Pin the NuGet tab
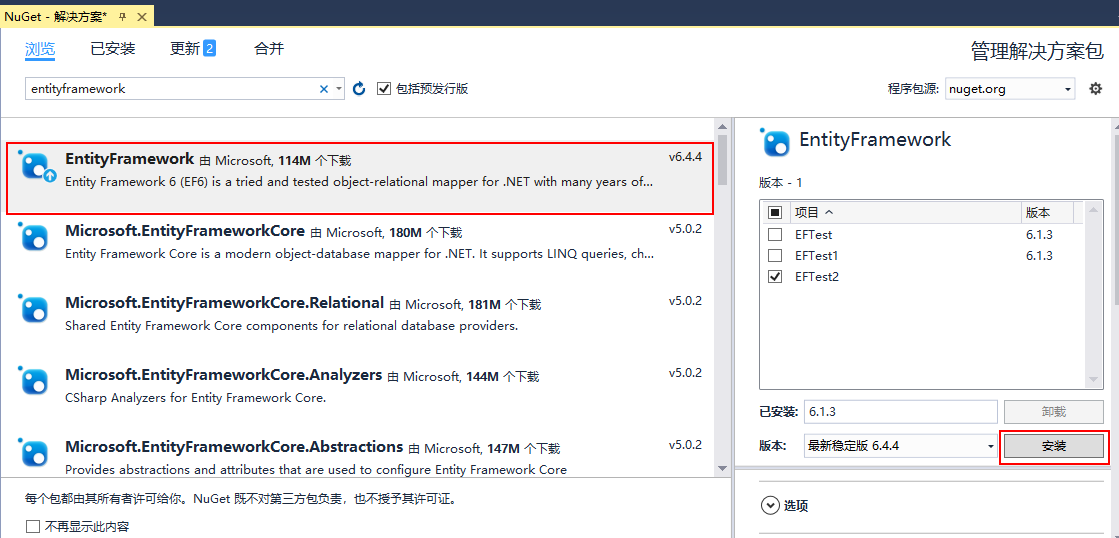 pos(122,16)
